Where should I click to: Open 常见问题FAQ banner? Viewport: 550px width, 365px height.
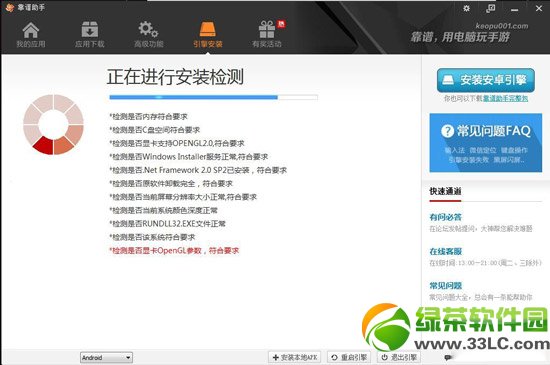coord(486,143)
